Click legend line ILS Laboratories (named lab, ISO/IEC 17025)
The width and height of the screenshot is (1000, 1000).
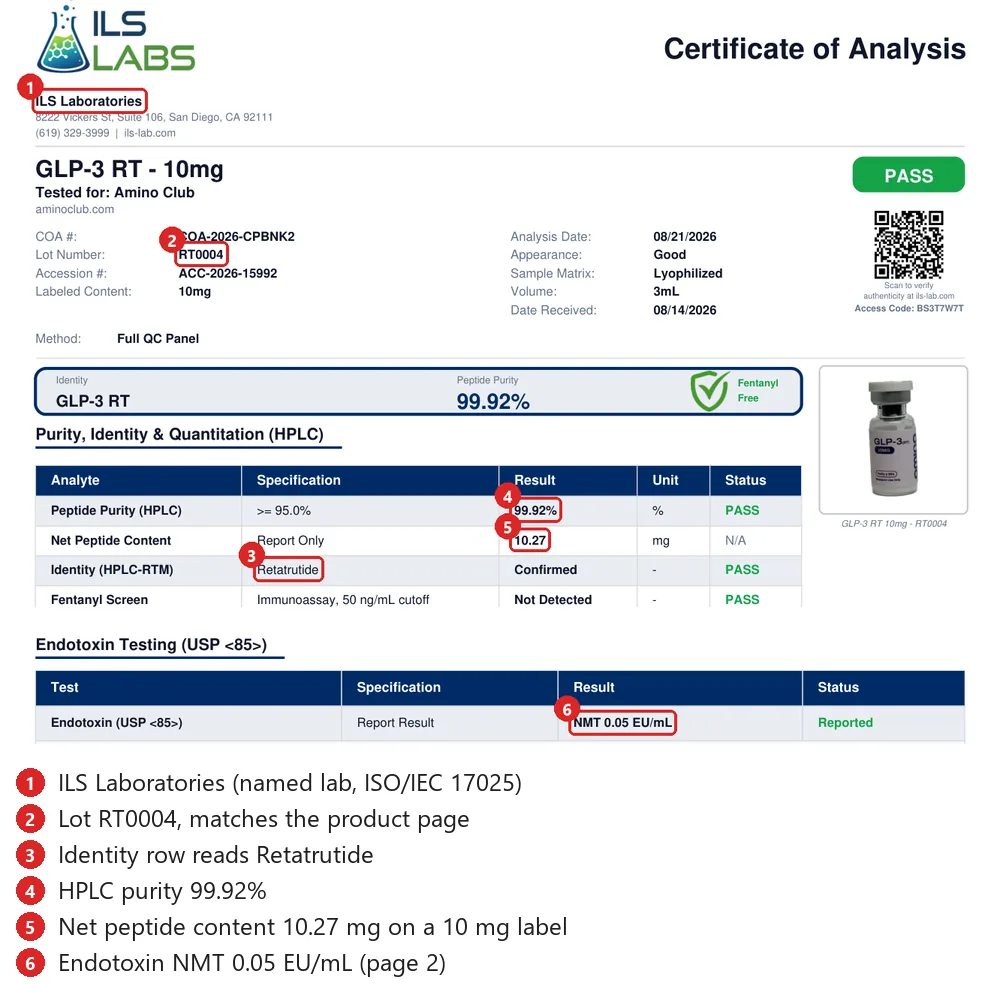point(290,783)
